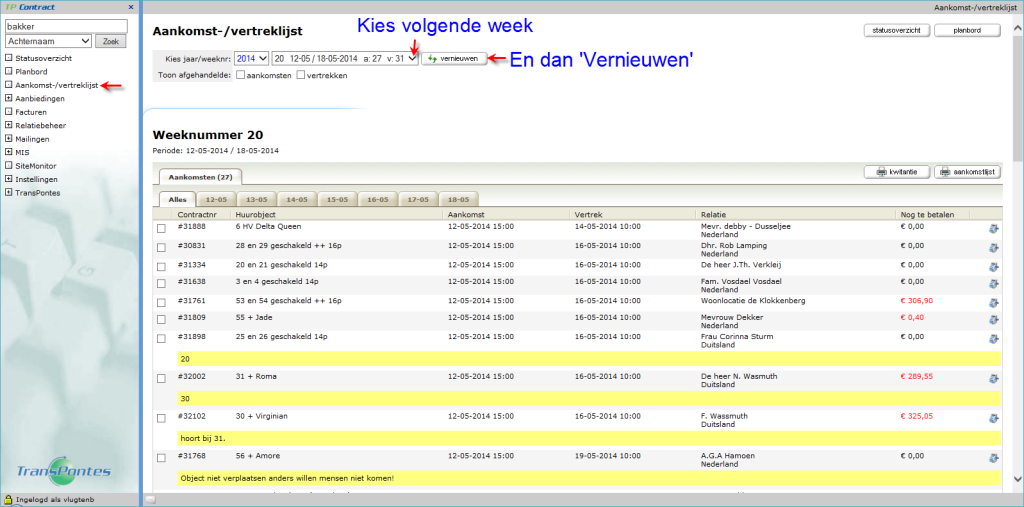Click the 'kwitantie' print button
Image resolution: width=1024 pixels, height=507 pixels.
(x=896, y=172)
